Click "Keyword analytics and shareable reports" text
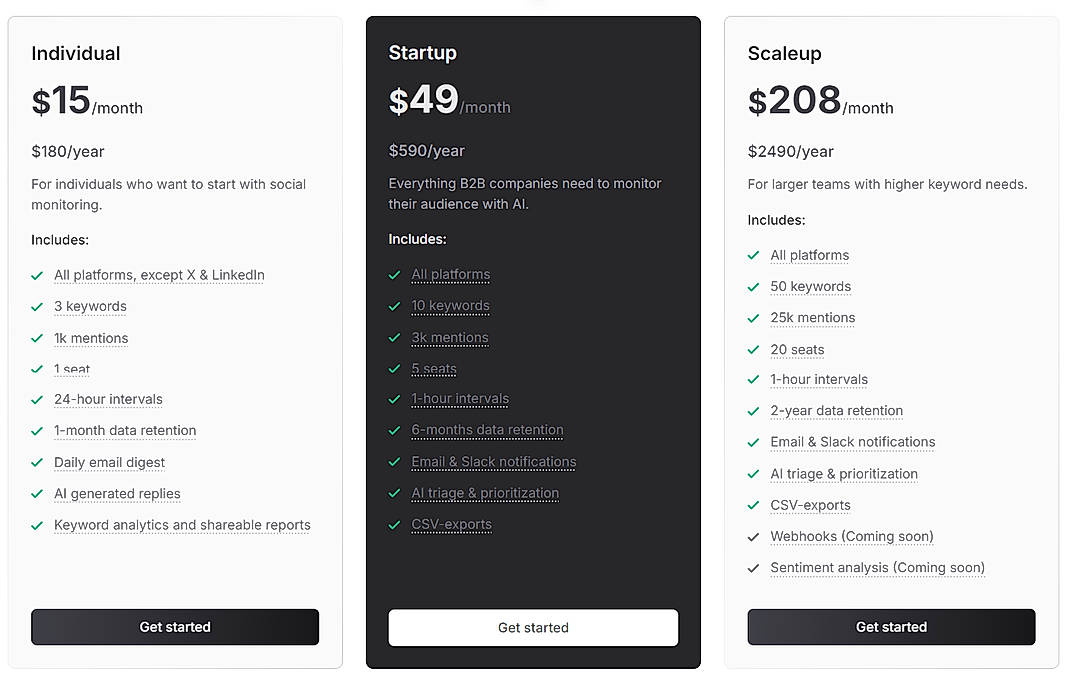The height and width of the screenshot is (681, 1070). [x=182, y=525]
